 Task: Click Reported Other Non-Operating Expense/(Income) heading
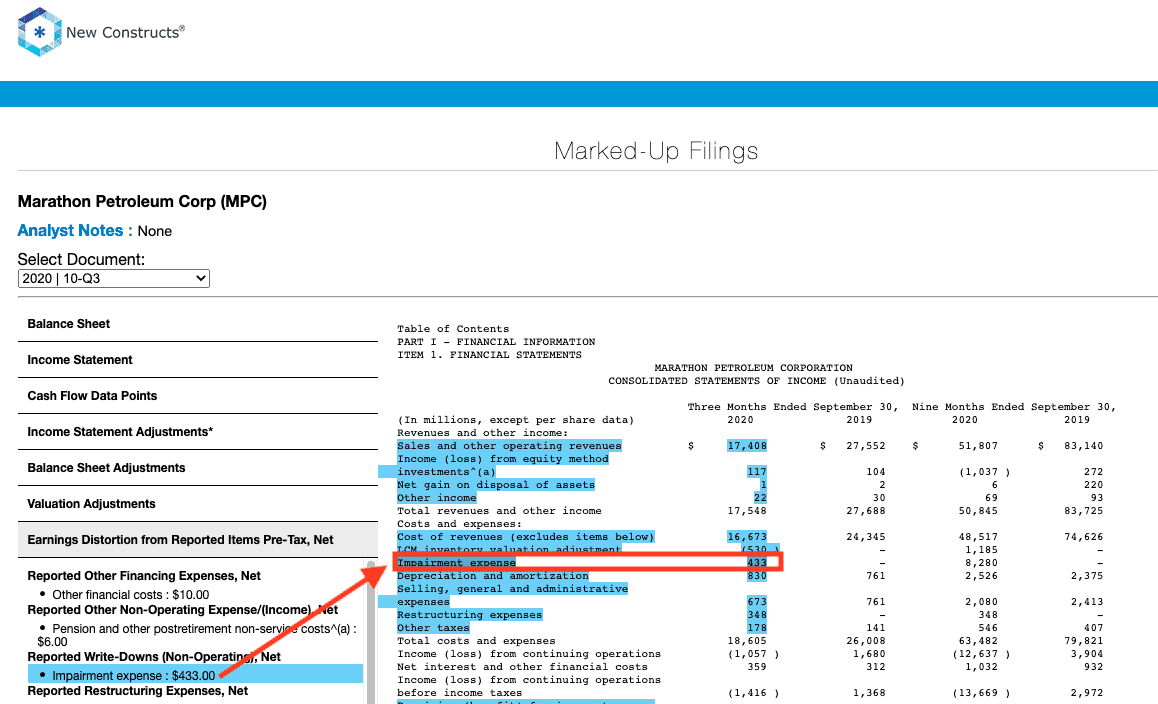[x=182, y=609]
